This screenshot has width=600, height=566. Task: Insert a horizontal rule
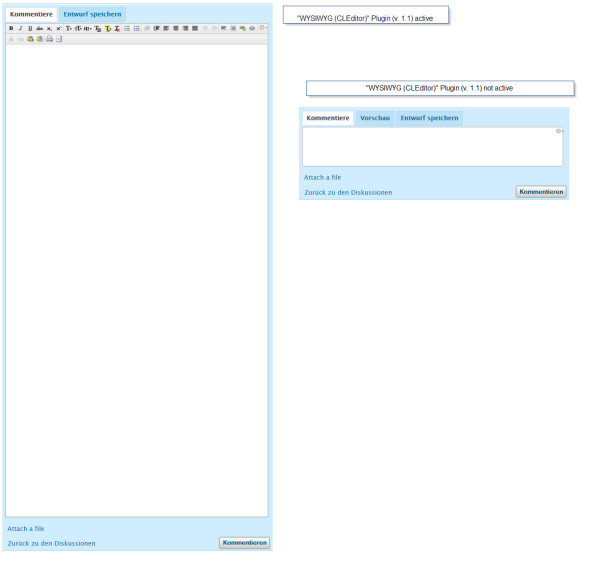(223, 28)
